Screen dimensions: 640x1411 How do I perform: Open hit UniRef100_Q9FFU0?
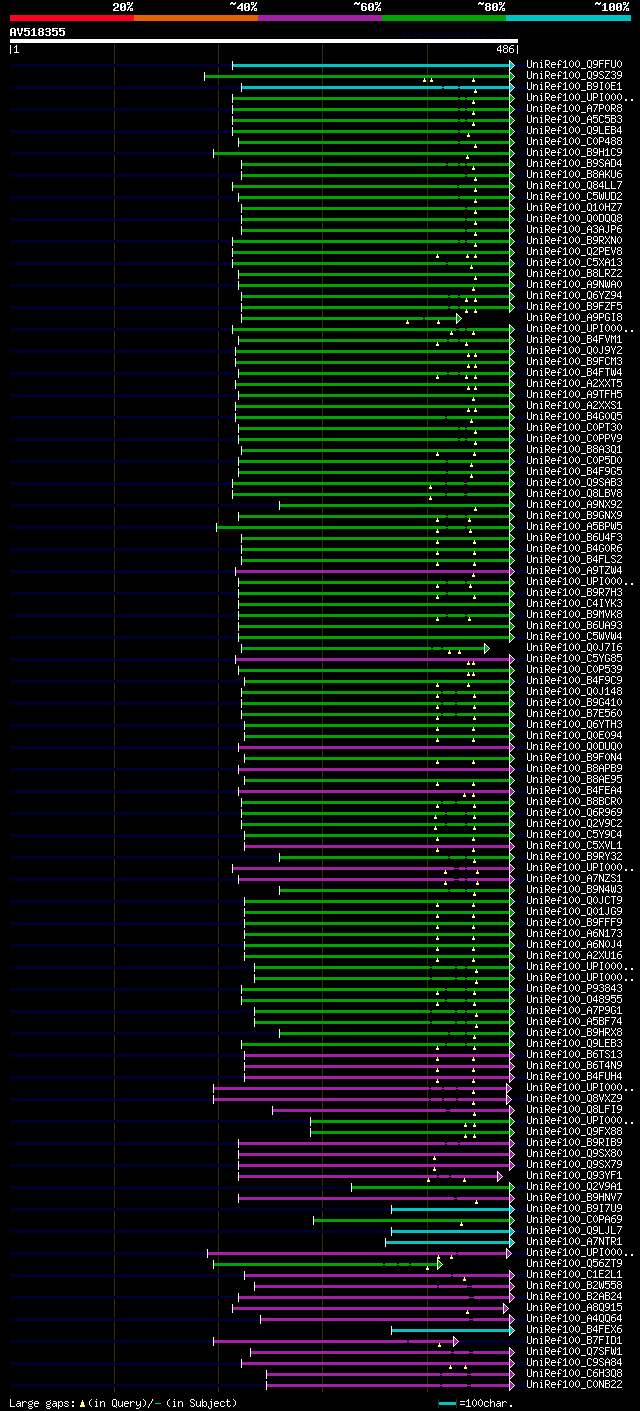coord(574,65)
